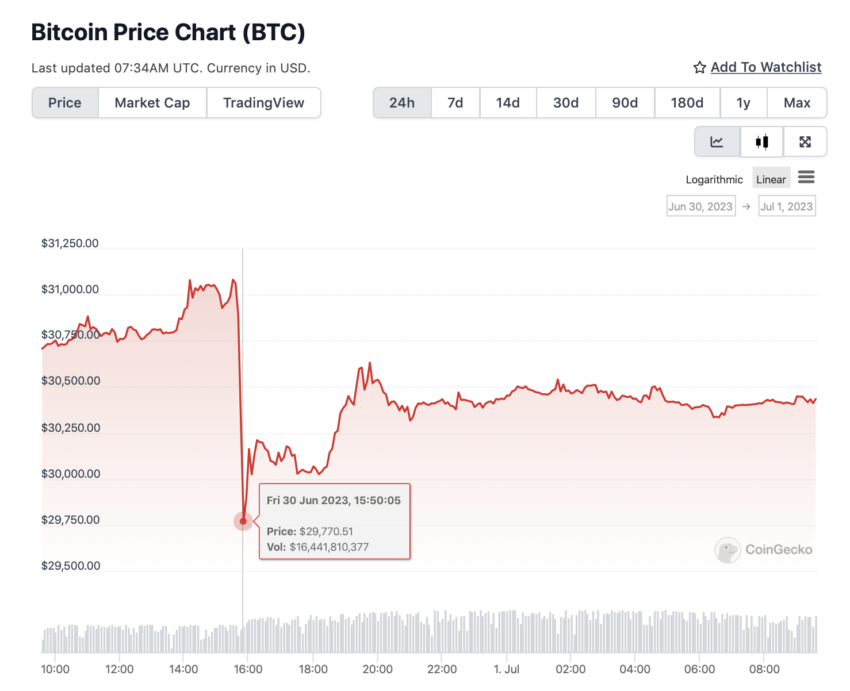This screenshot has height=691, width=850.
Task: Click the star icon beside watchlist
Action: click(699, 67)
